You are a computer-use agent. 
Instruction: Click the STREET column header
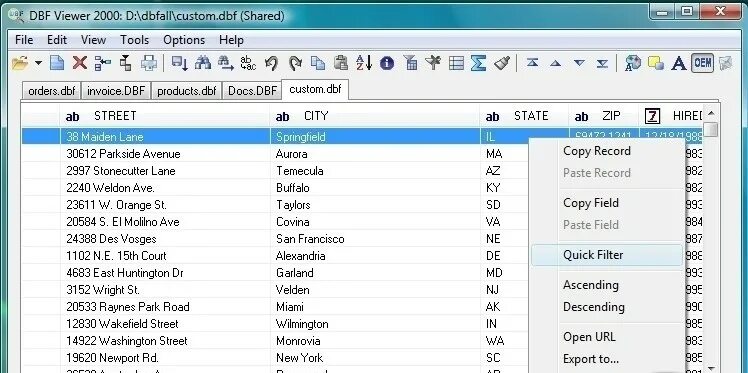tap(165, 116)
